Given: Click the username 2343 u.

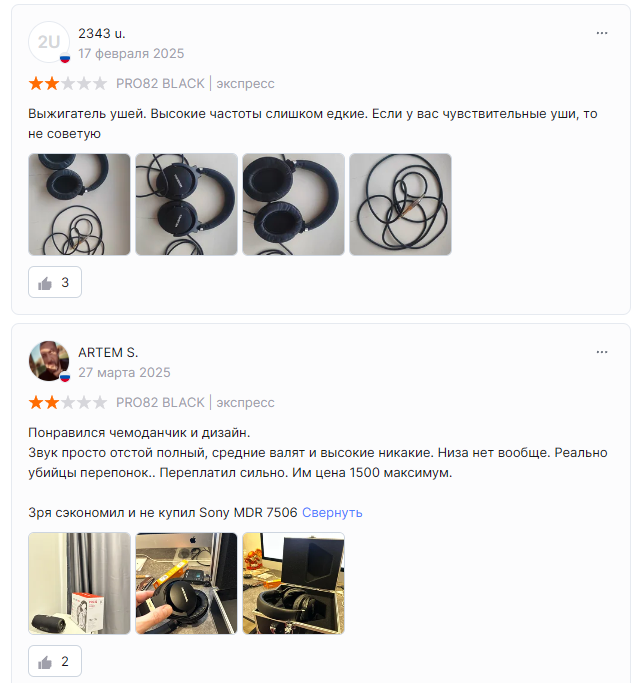Looking at the screenshot, I should 102,34.
